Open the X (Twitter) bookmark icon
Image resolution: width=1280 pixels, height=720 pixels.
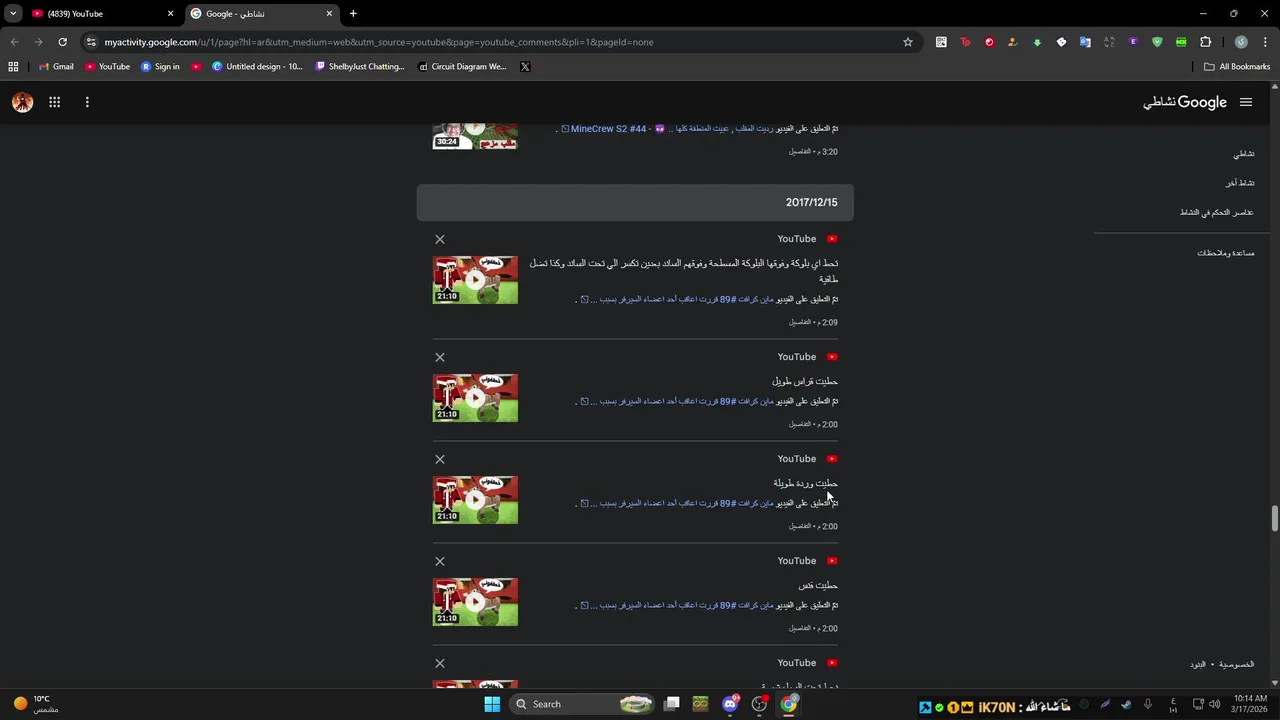point(525,67)
